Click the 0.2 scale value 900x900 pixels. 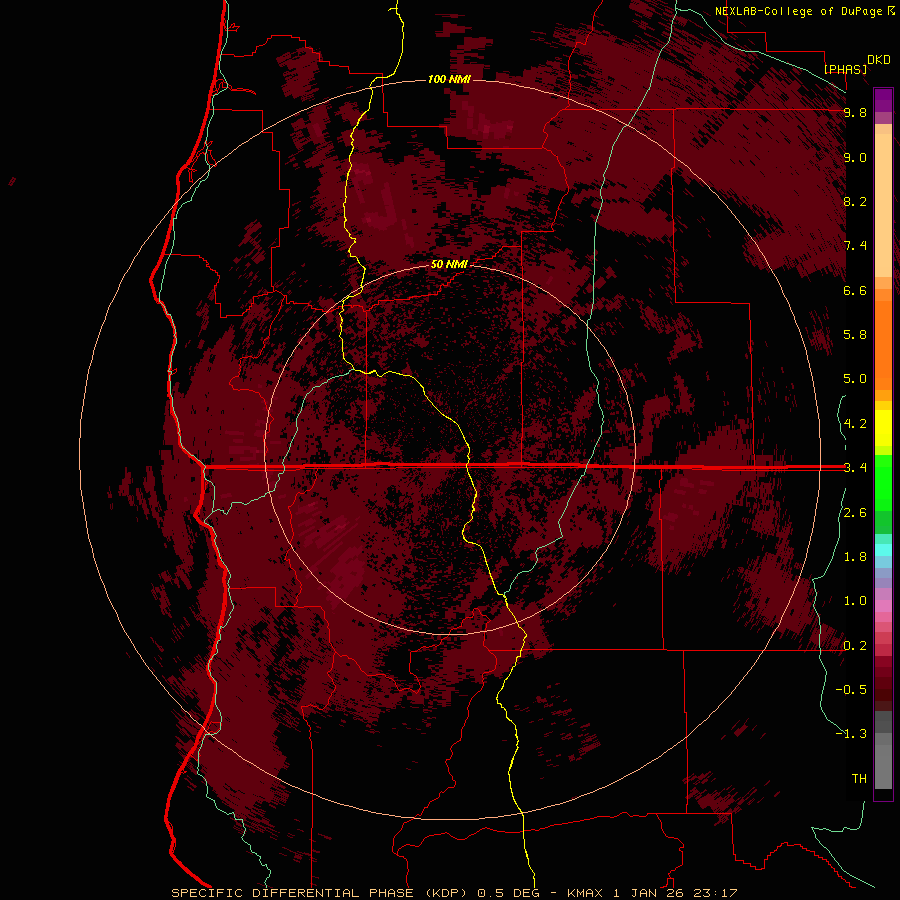[855, 646]
